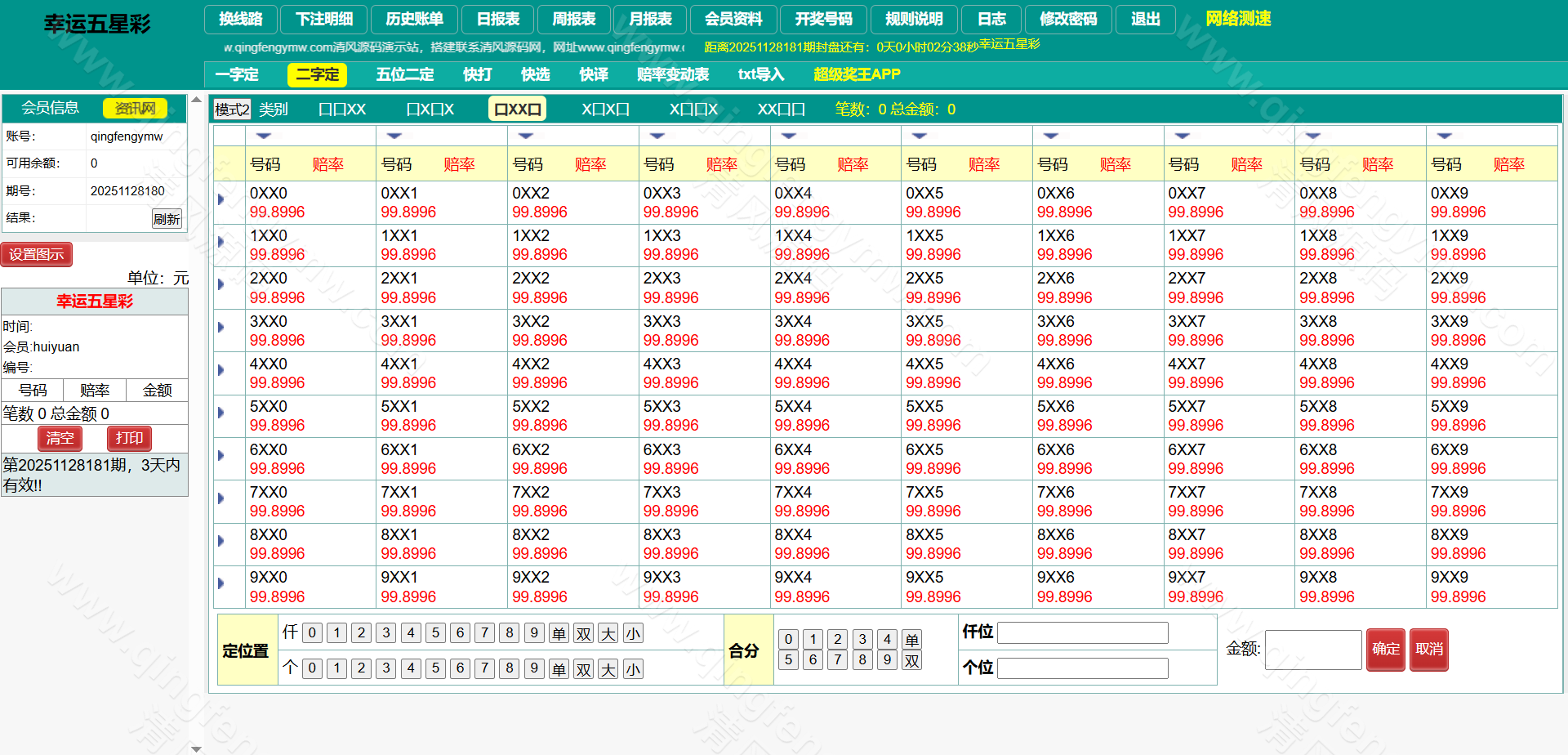
Task: Click the 资讯网 yellow badge
Action: tap(135, 108)
